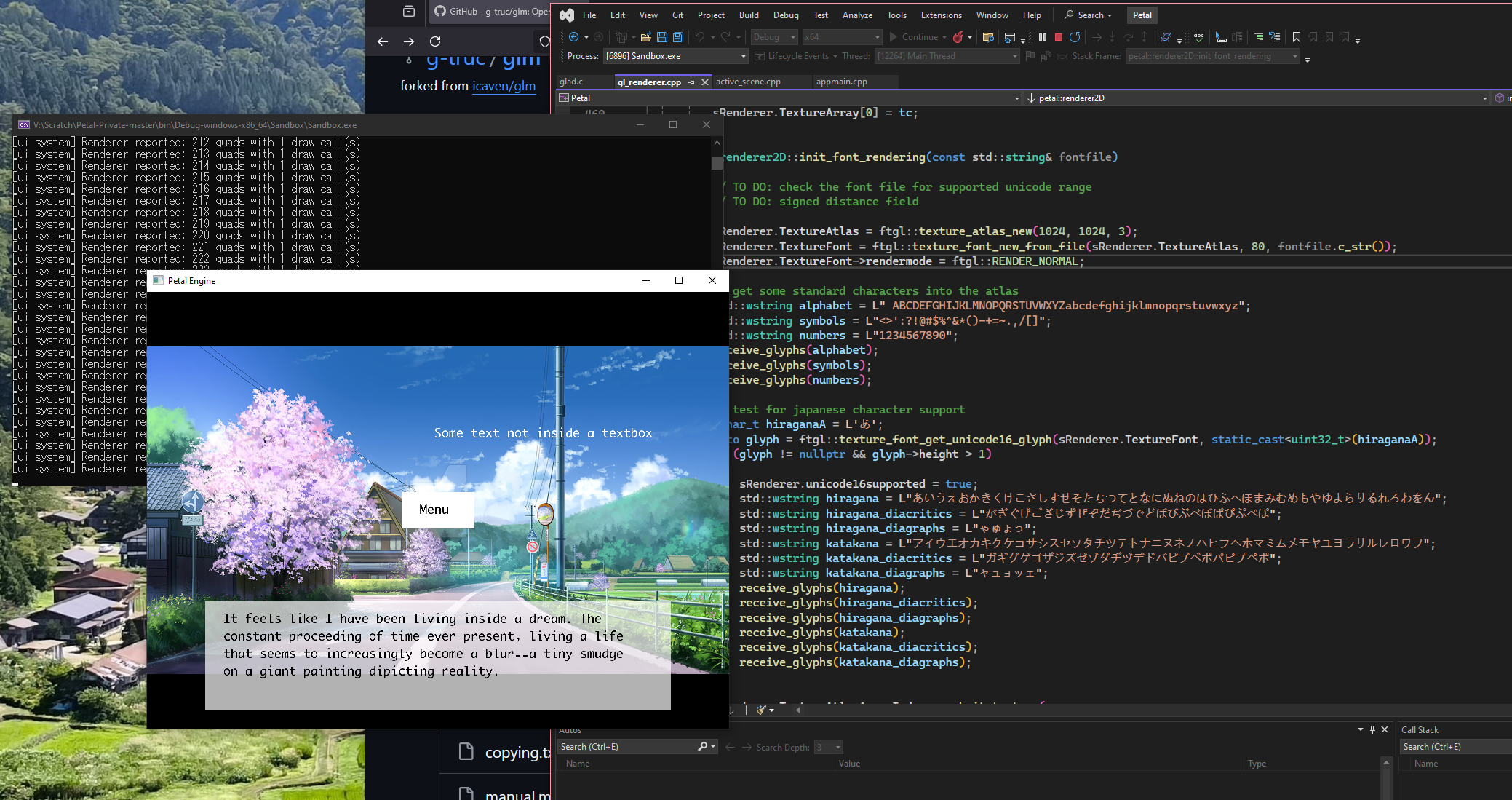The height and width of the screenshot is (800, 1512).
Task: Open the Debug menu
Action: click(785, 15)
